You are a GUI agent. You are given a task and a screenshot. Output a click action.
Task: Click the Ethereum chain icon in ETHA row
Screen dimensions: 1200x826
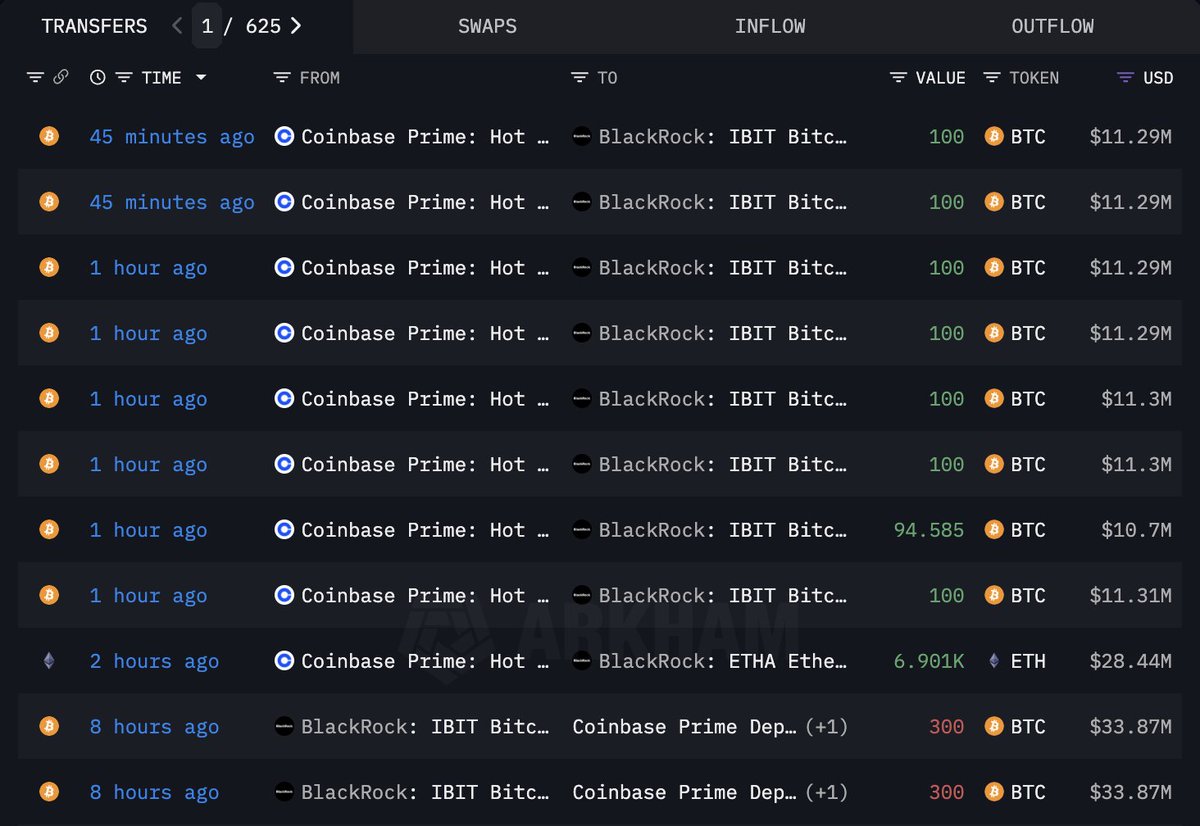[48, 661]
